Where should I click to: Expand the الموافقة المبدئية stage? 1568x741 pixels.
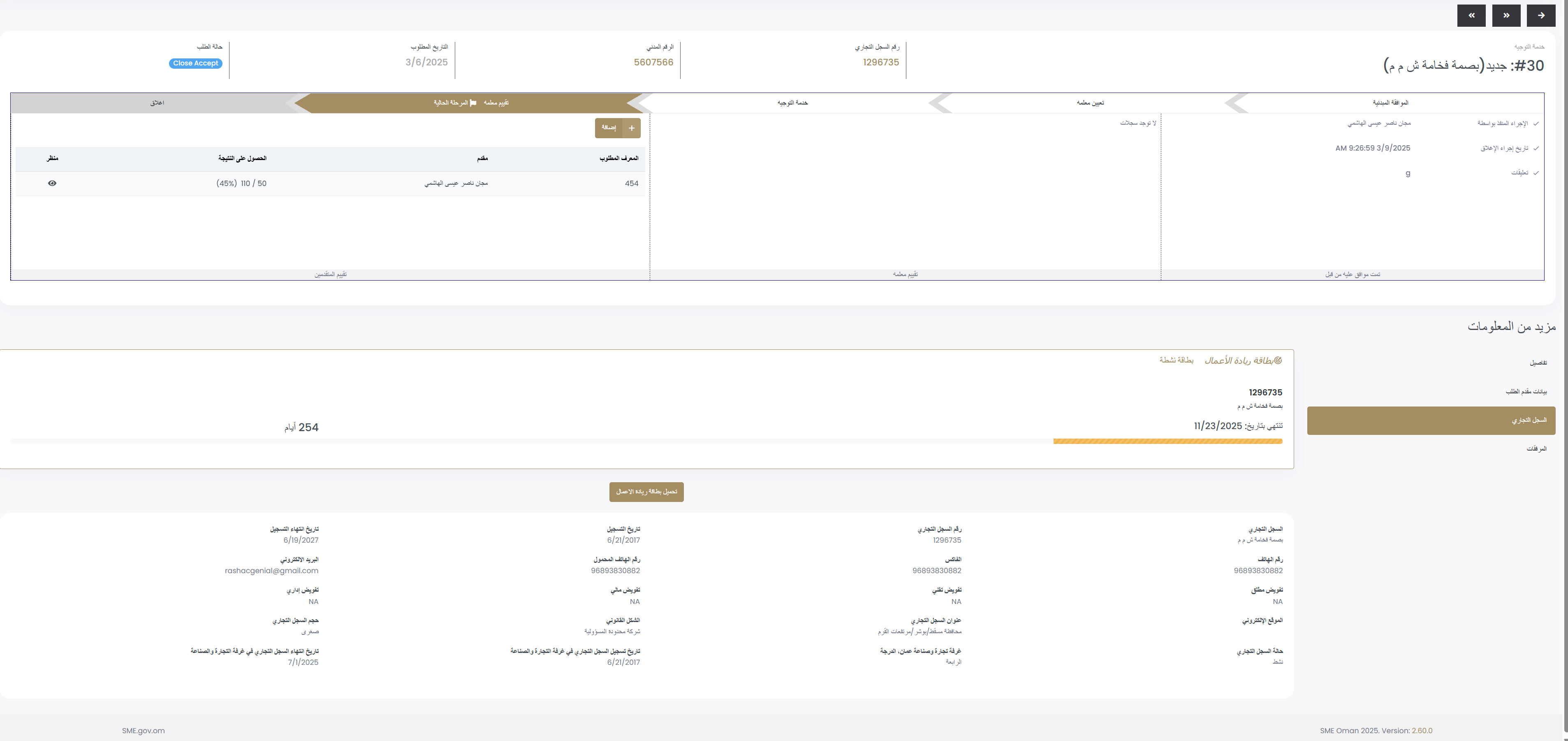pyautogui.click(x=1390, y=103)
